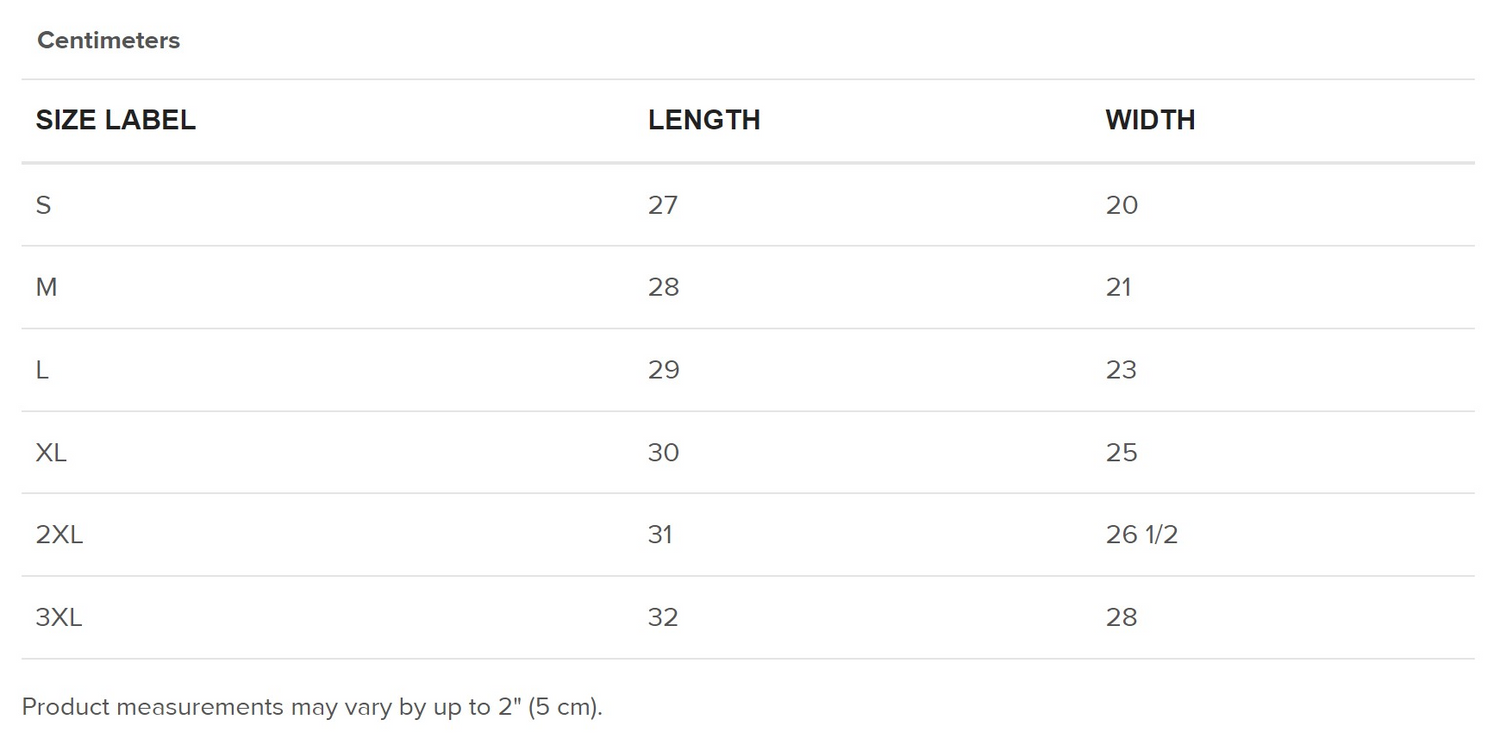Image resolution: width=1500 pixels, height=751 pixels.
Task: Click the width value 20 for size S
Action: pos(1122,205)
